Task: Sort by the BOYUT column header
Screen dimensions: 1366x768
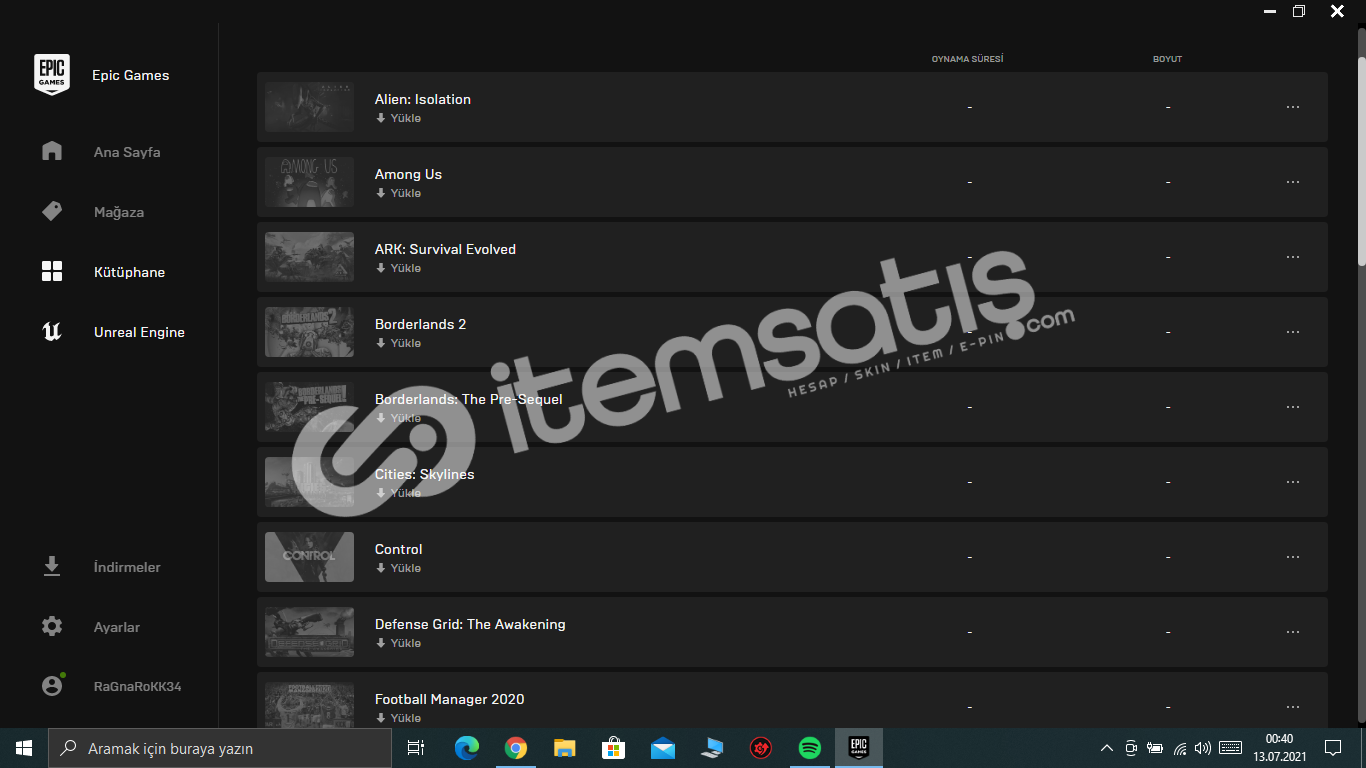Action: 1167,59
